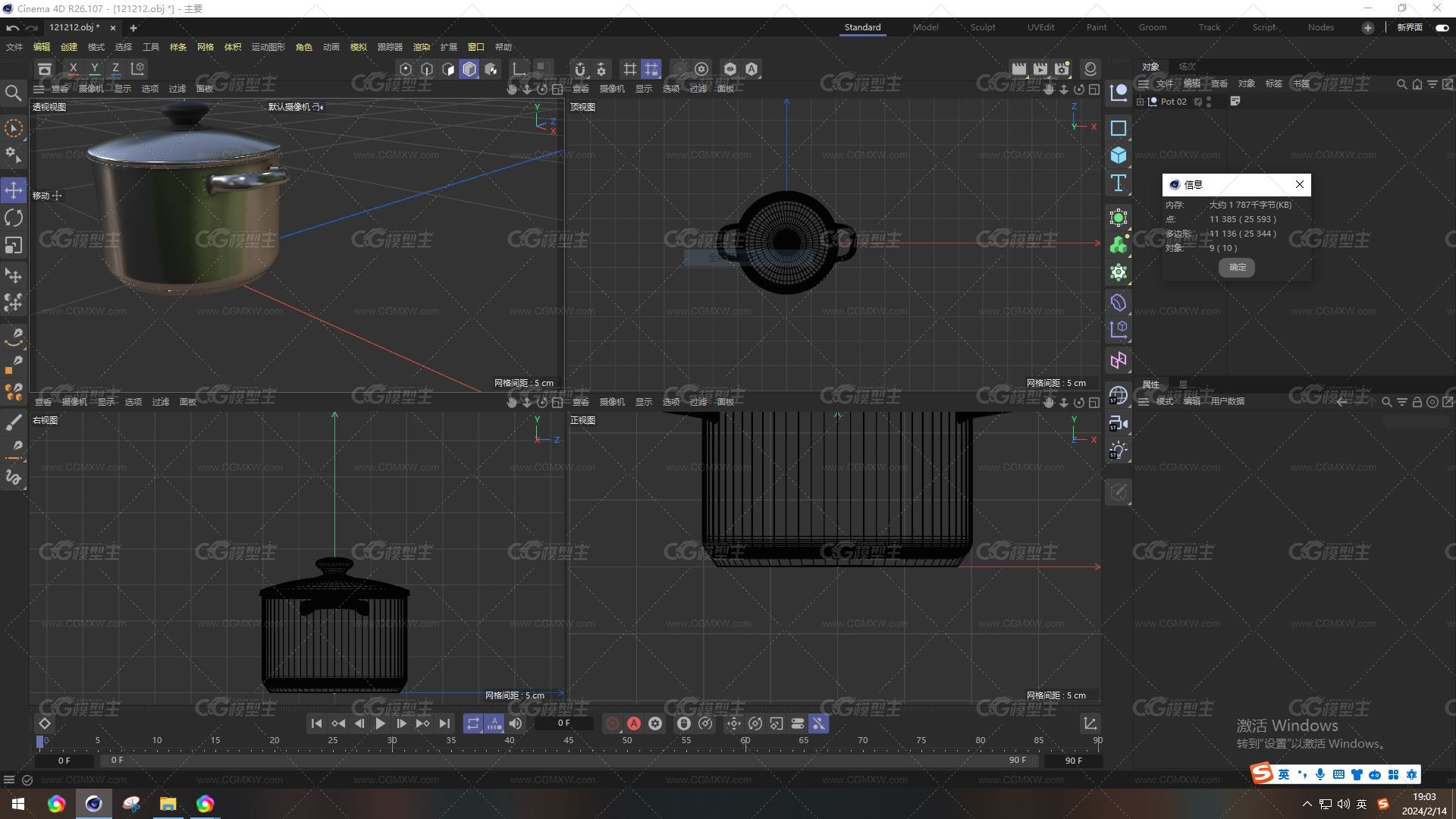This screenshot has height=819, width=1456.
Task: Select Points mode icon in top toolbar
Action: tap(406, 69)
